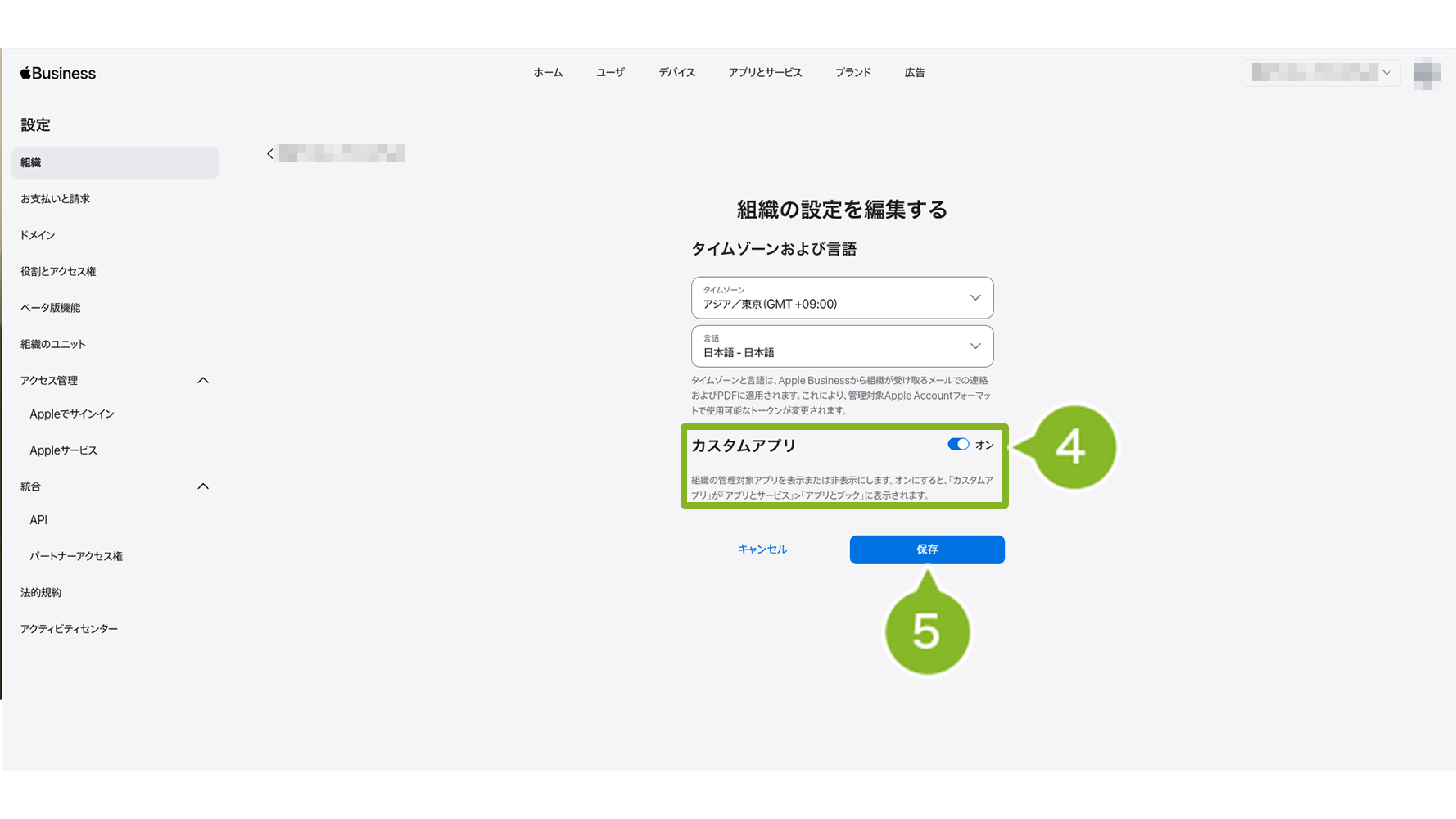Open the organization switcher dropdown
Viewport: 1456px width, 819px height.
(1320, 73)
